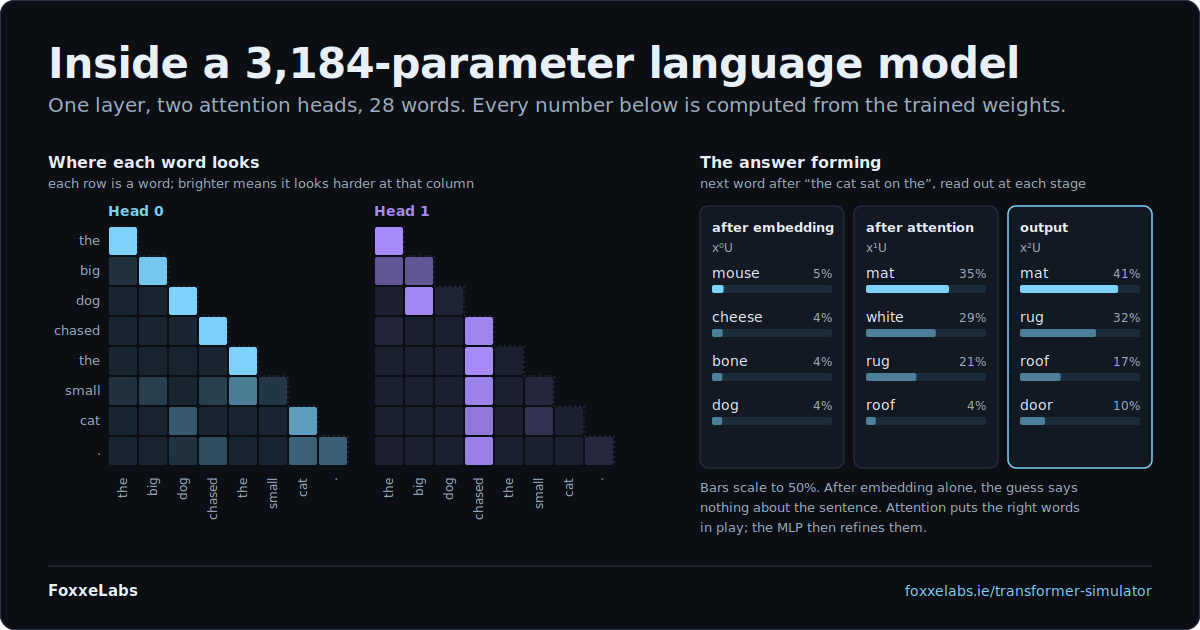The height and width of the screenshot is (630, 1200).
Task: Select the "after embedding" card heading
Action: 773,228
